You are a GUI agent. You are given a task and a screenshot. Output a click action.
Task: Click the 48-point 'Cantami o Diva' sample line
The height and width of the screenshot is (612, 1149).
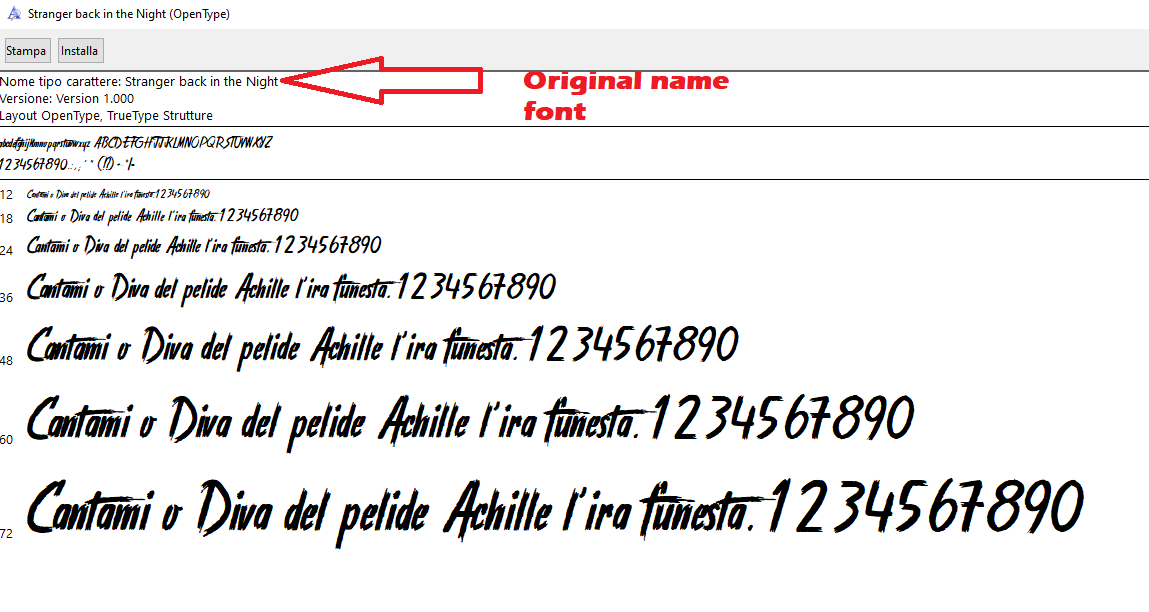(383, 347)
